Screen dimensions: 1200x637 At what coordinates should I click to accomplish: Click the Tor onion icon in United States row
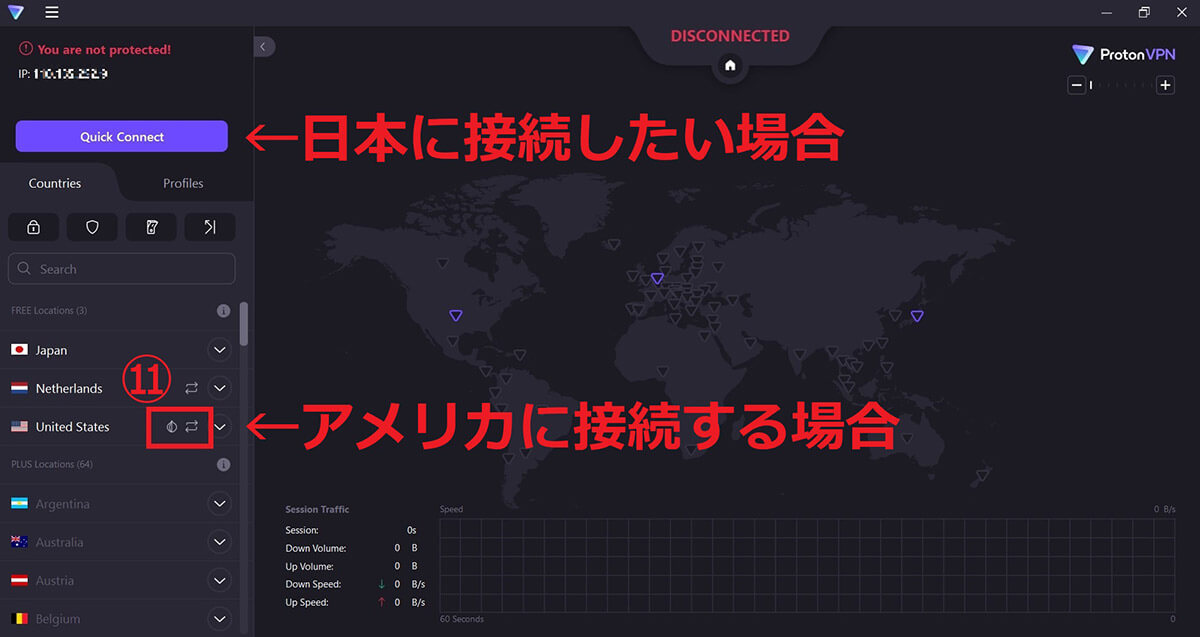172,426
